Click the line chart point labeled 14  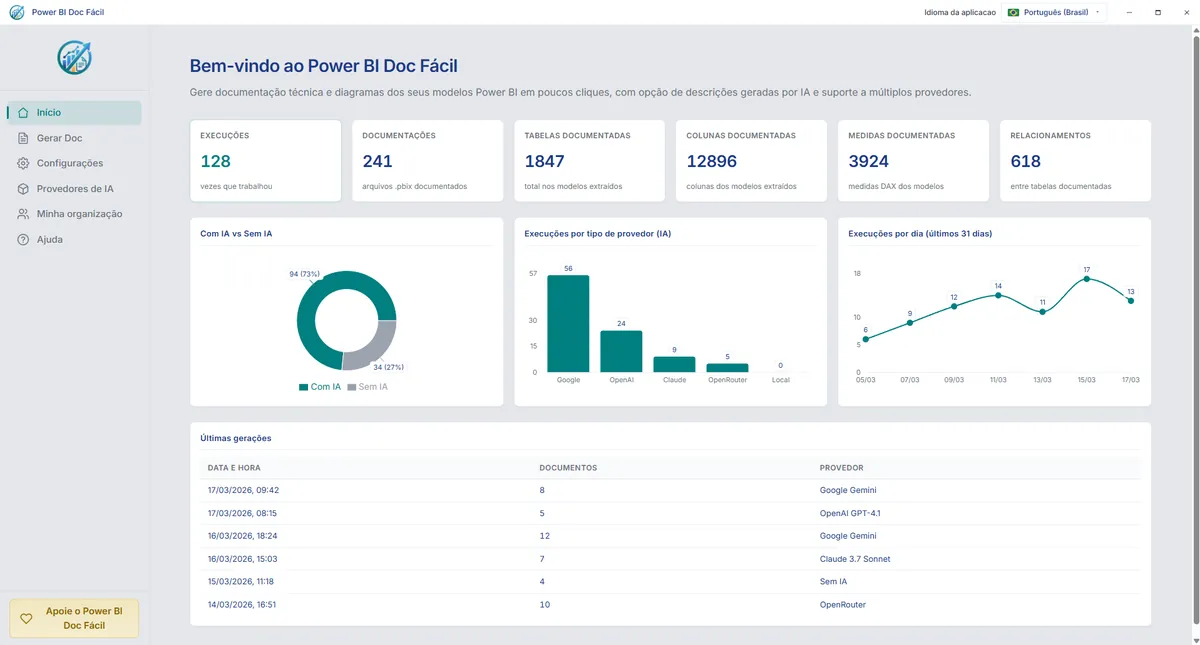998,295
